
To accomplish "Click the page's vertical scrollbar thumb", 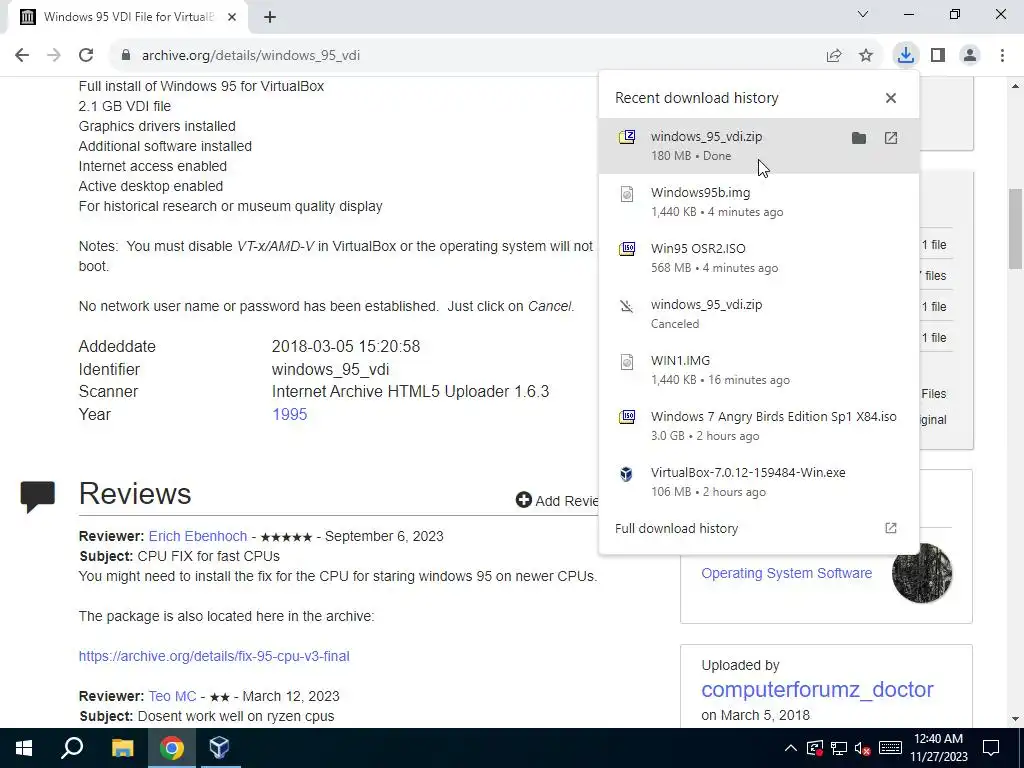I will click(1015, 229).
